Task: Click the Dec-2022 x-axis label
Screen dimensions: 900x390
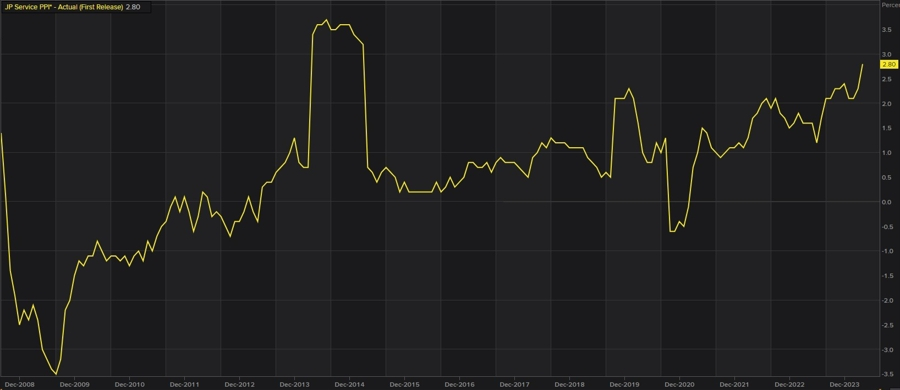Action: 789,384
